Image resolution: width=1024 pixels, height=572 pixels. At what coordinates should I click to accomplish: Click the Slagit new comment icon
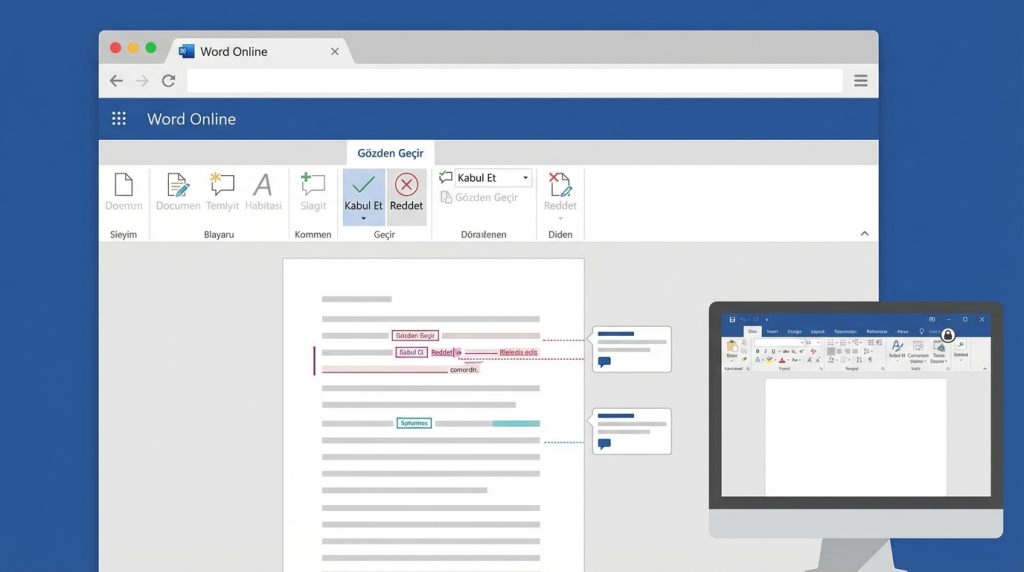pyautogui.click(x=313, y=185)
